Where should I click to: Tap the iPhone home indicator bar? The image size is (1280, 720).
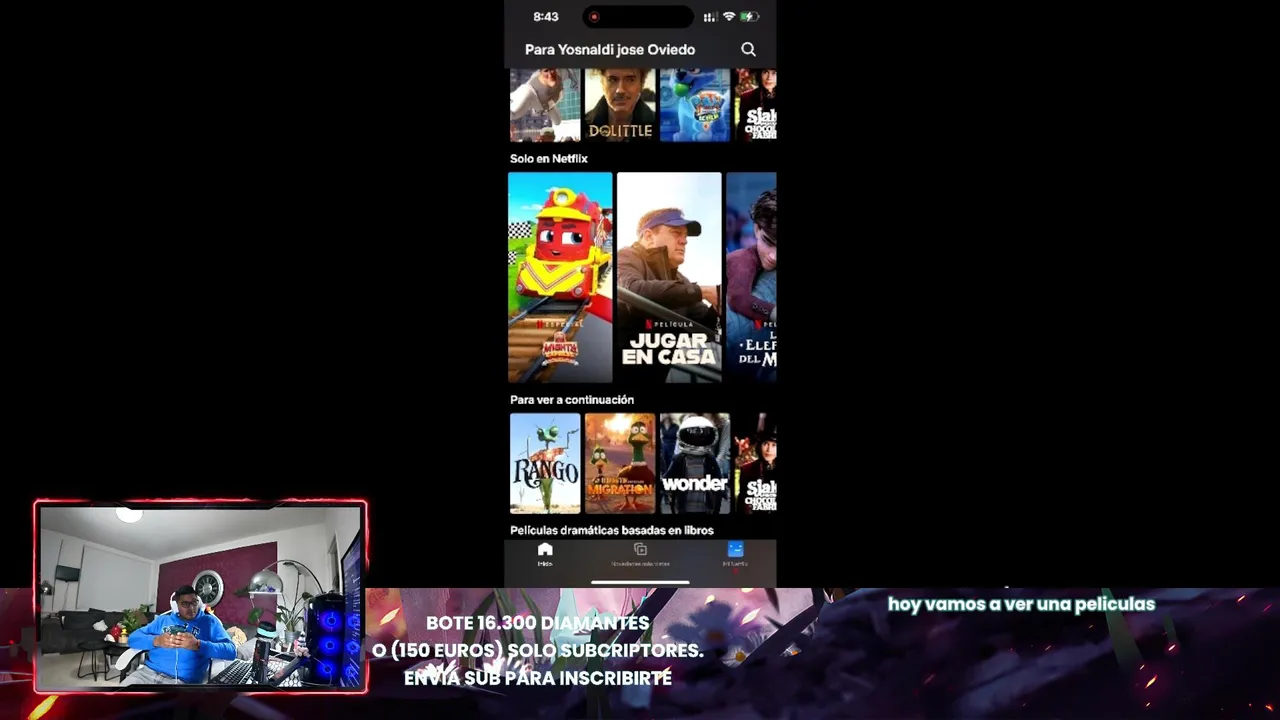click(640, 581)
